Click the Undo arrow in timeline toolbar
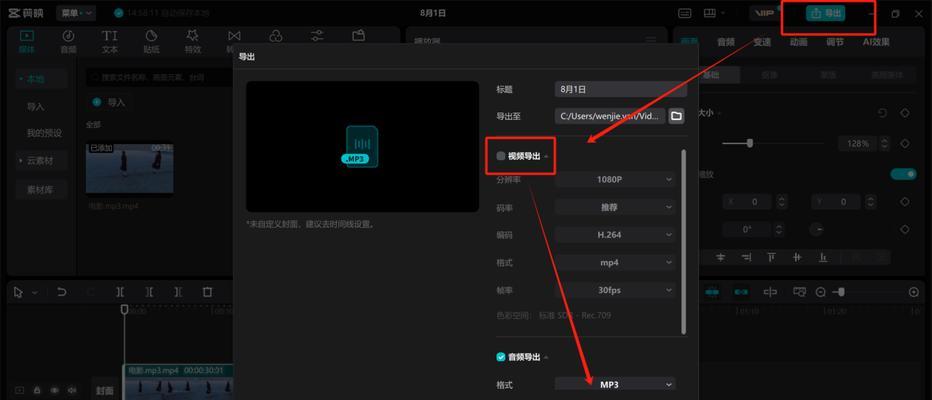This screenshot has height=400, width=932. pyautogui.click(x=62, y=292)
